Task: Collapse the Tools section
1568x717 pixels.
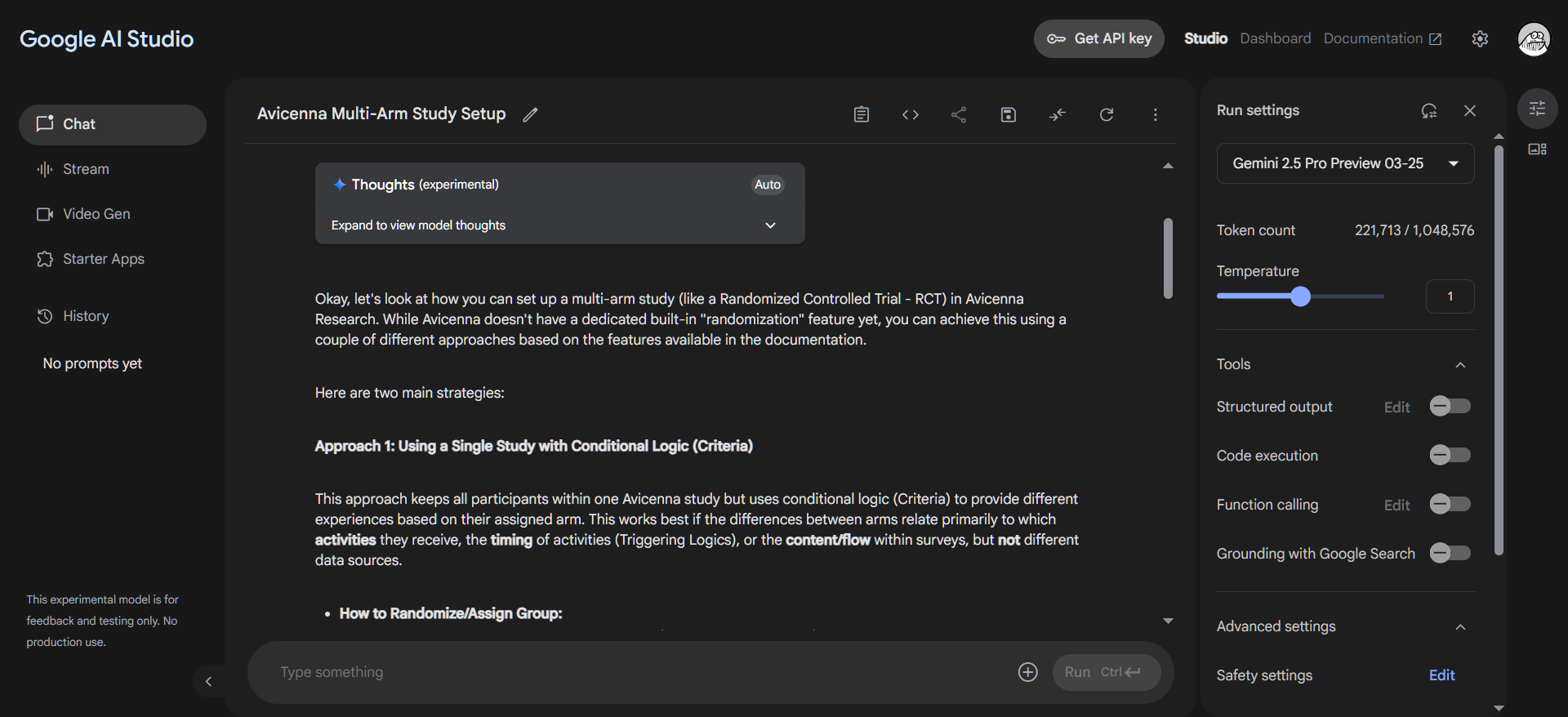Action: [1460, 365]
